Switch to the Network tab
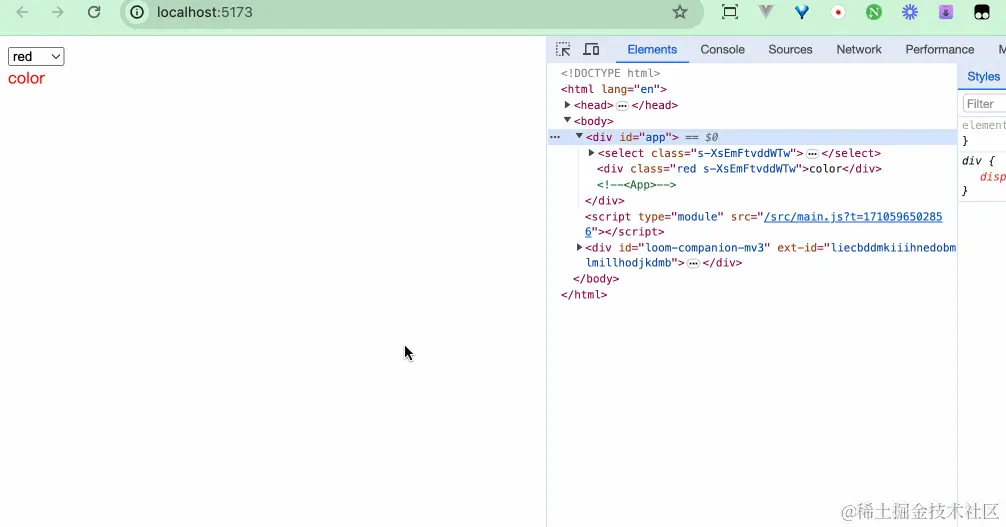Image resolution: width=1006 pixels, height=527 pixels. pos(859,49)
